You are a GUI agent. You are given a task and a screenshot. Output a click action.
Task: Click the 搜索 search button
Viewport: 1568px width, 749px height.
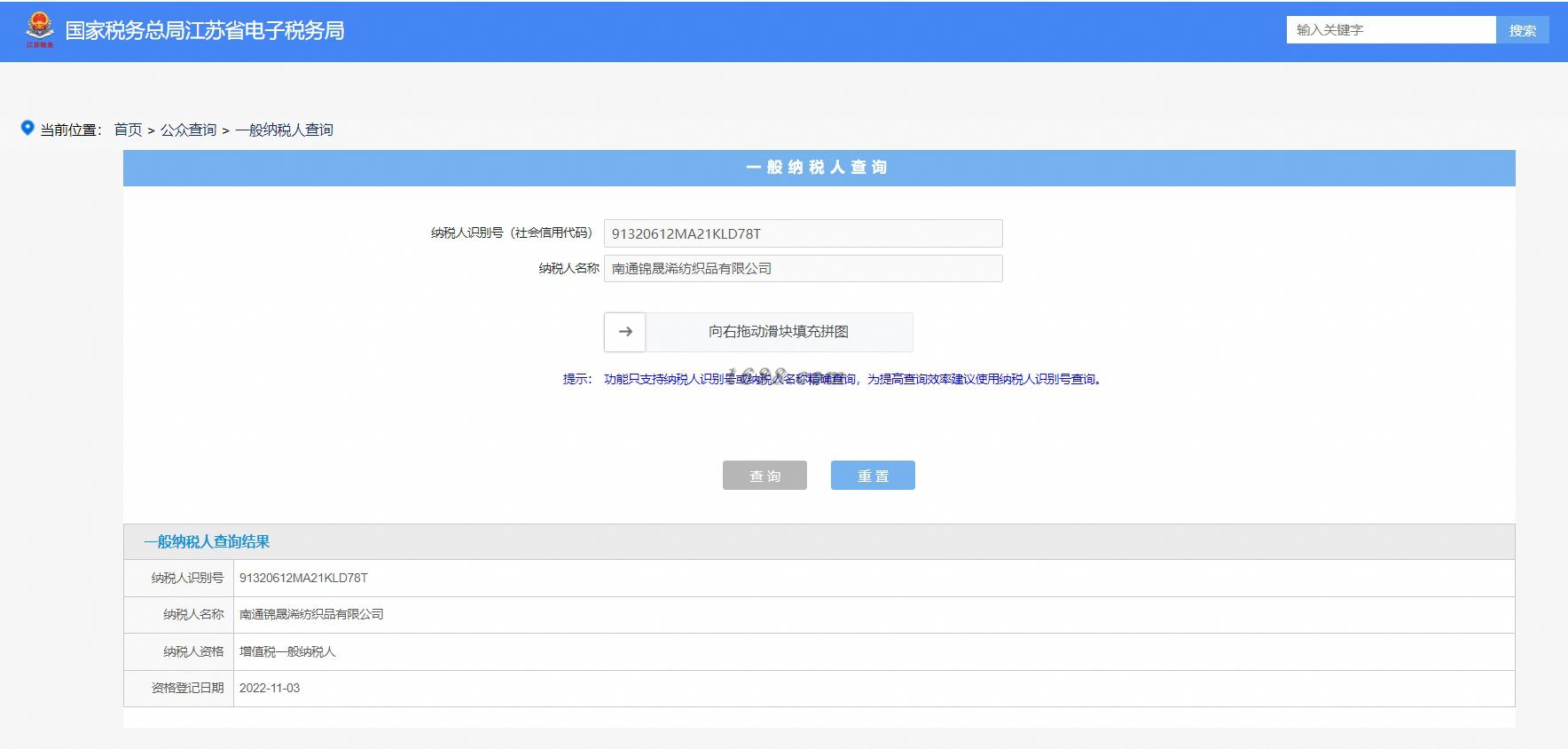(x=1523, y=30)
